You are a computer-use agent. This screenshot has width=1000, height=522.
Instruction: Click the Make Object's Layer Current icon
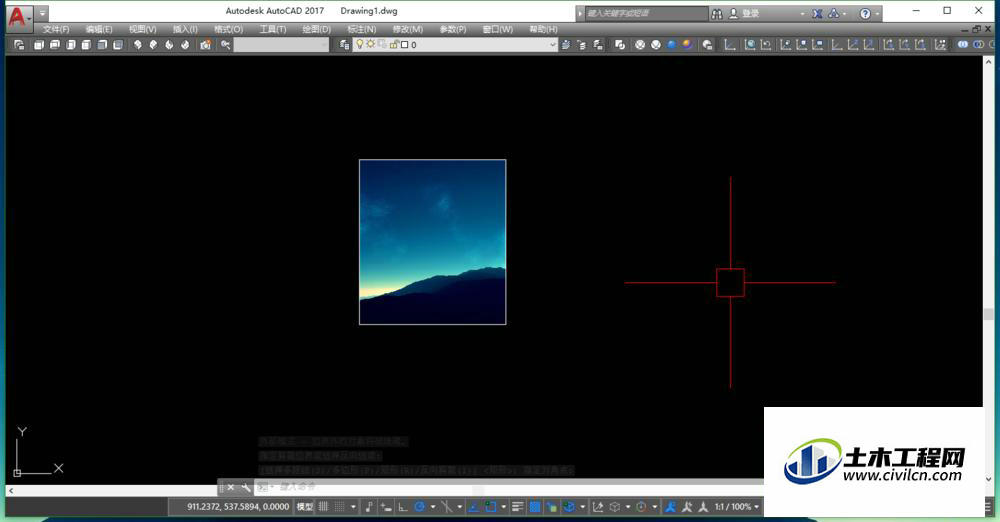click(x=566, y=45)
